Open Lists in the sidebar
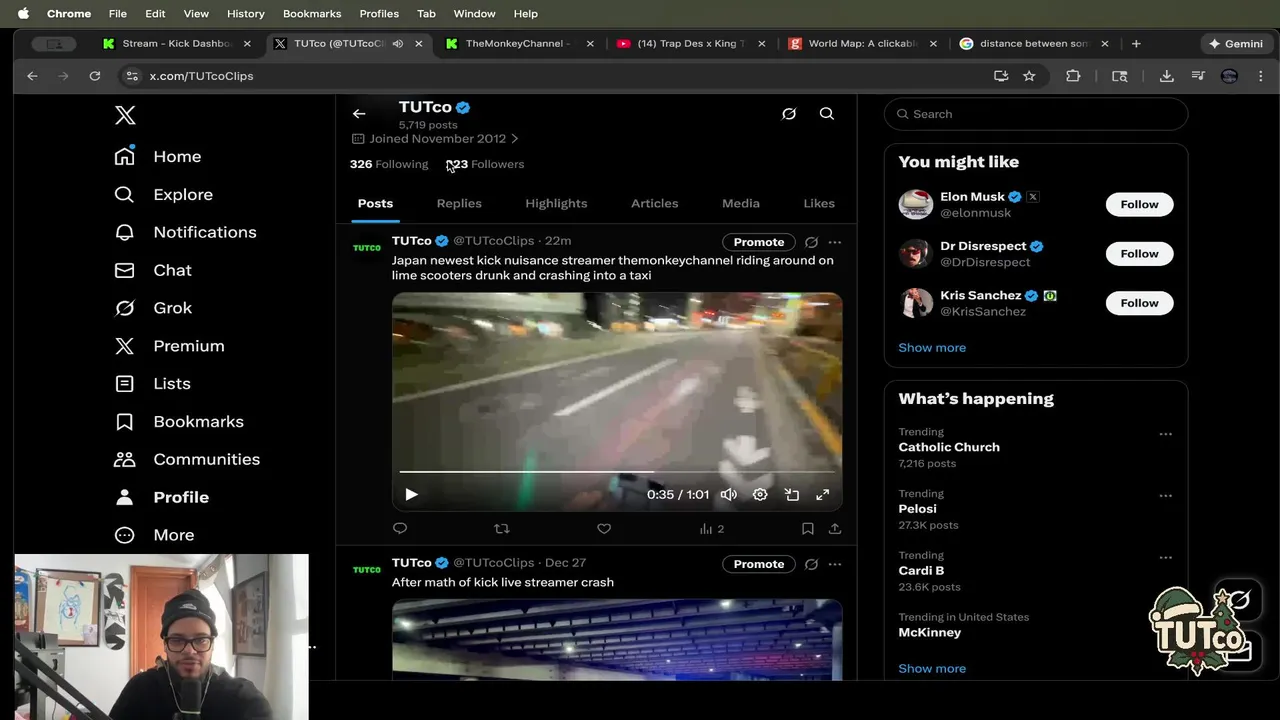The width and height of the screenshot is (1280, 720). pyautogui.click(x=152, y=383)
